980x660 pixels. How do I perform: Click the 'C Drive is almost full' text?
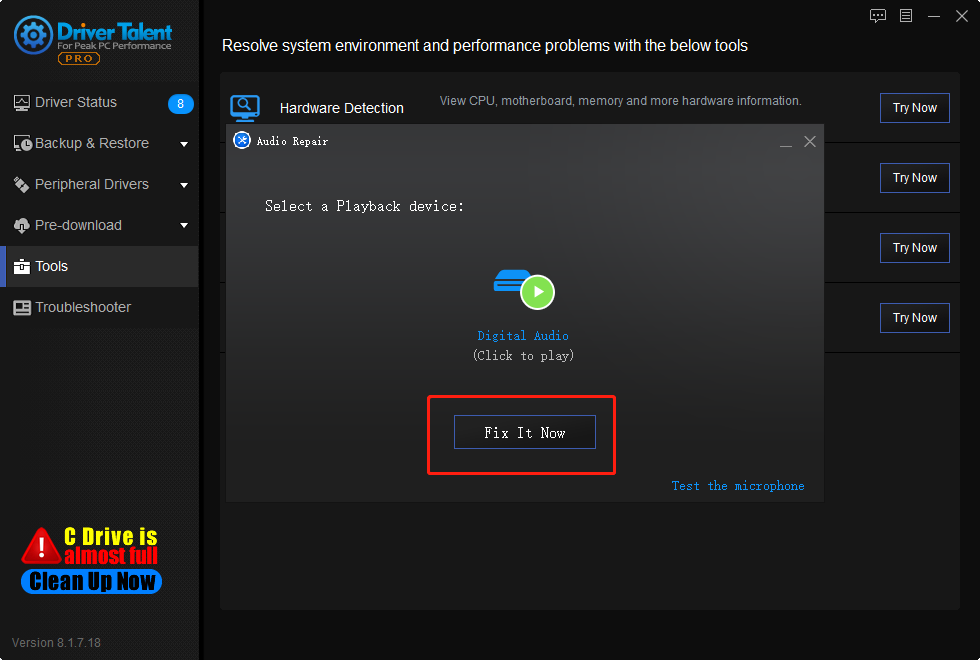pyautogui.click(x=111, y=546)
